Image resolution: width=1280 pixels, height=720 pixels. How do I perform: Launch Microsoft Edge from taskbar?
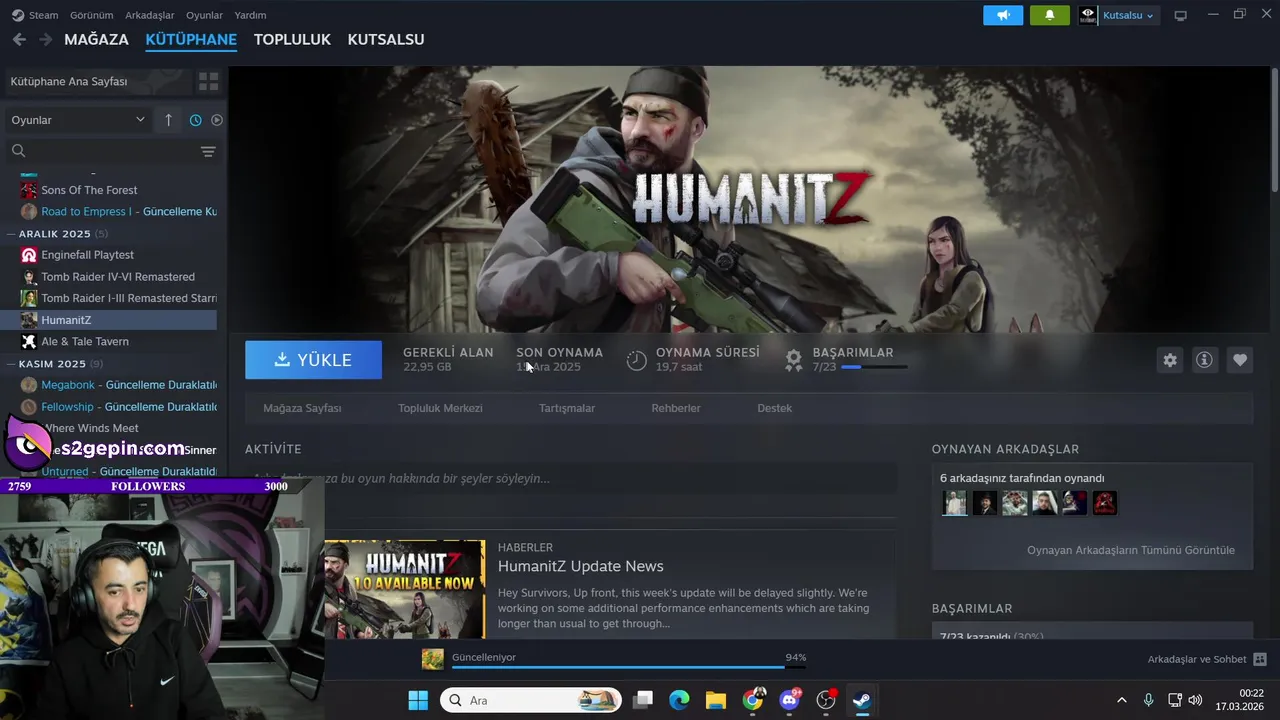(x=679, y=700)
